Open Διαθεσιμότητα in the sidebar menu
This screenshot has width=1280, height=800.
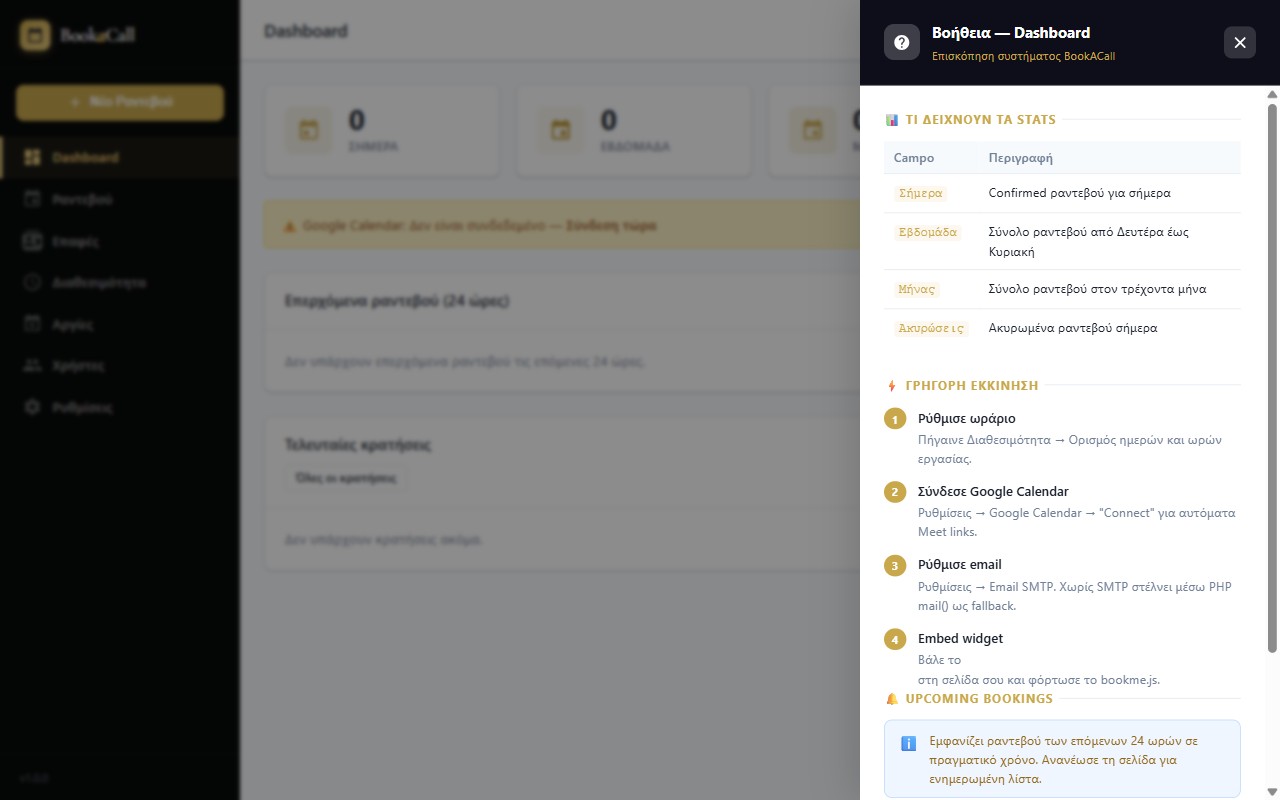(120, 282)
